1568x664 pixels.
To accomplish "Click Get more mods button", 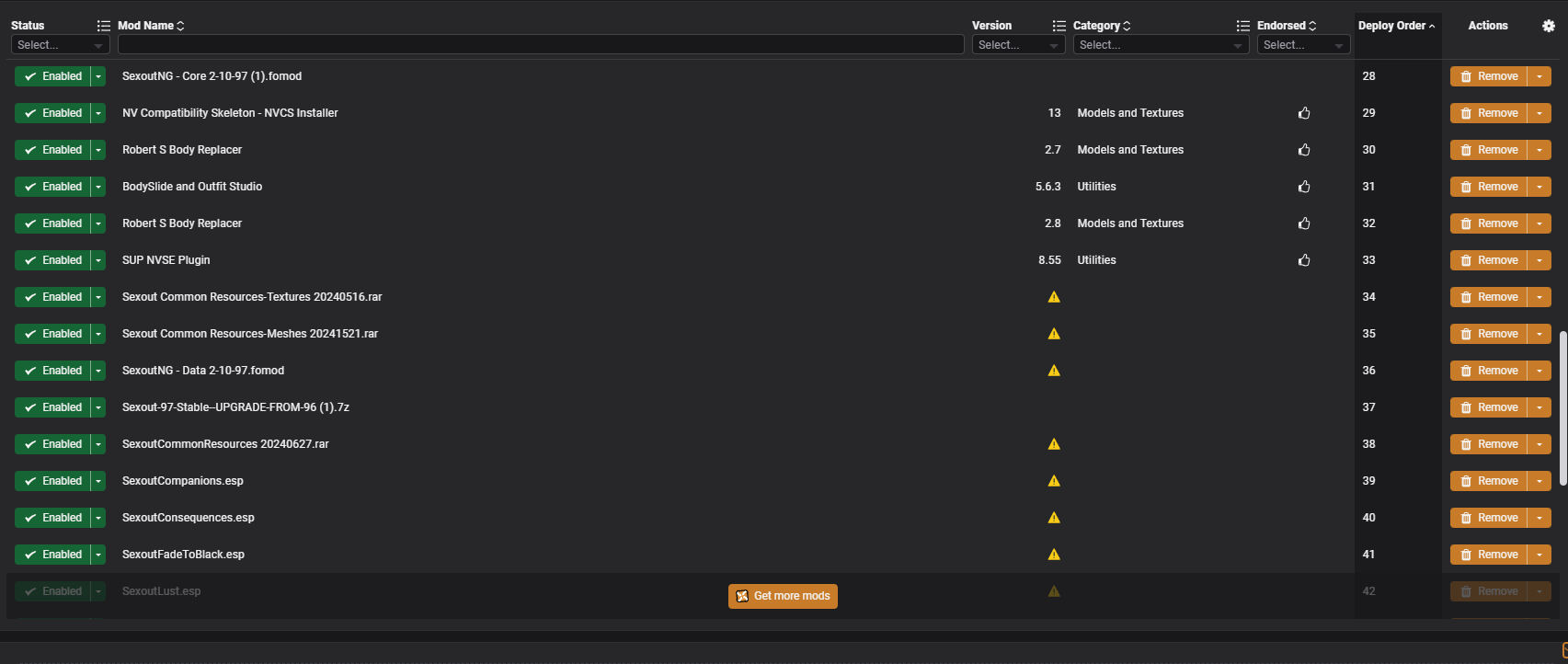I will 783,596.
